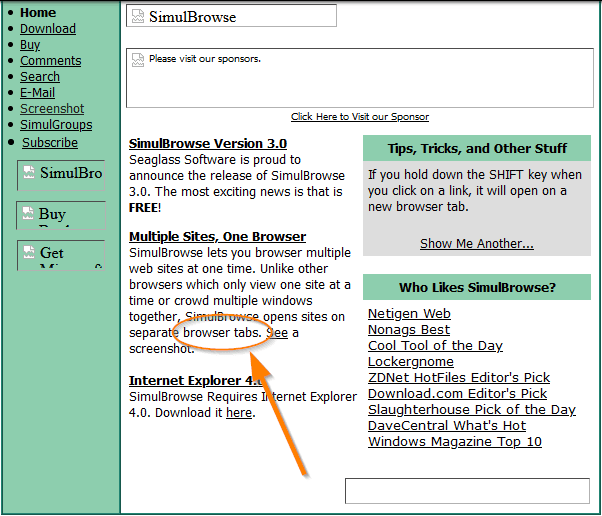
Task: Open the Home navigation item
Action: click(38, 13)
